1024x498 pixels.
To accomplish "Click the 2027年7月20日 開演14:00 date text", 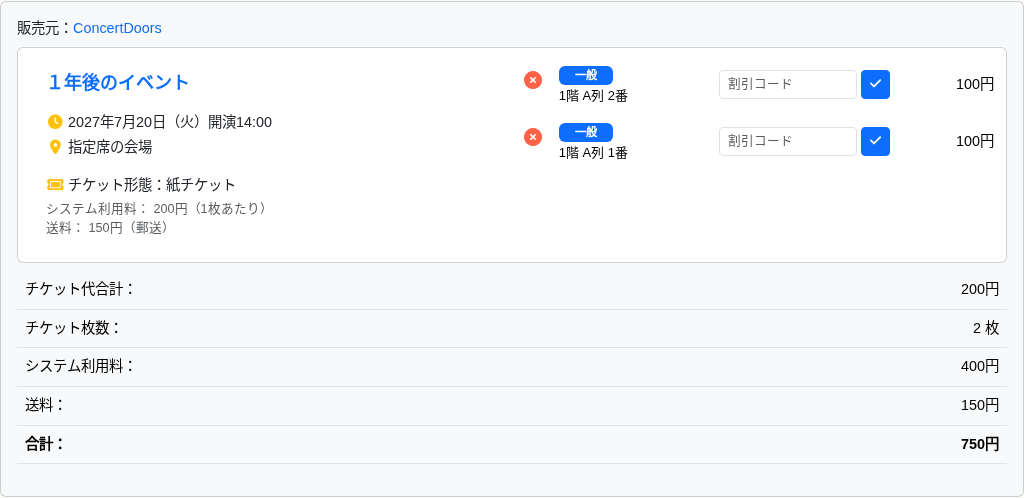I will coord(170,122).
